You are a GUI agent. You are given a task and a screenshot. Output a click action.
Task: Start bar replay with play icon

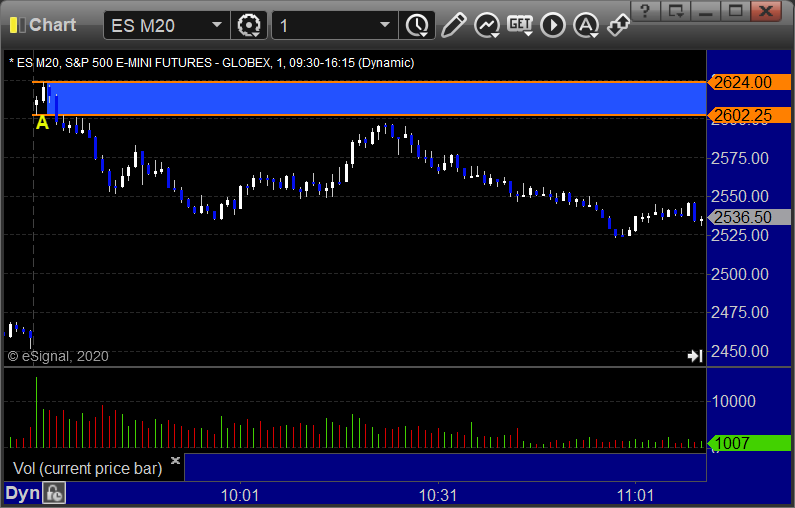click(x=553, y=25)
